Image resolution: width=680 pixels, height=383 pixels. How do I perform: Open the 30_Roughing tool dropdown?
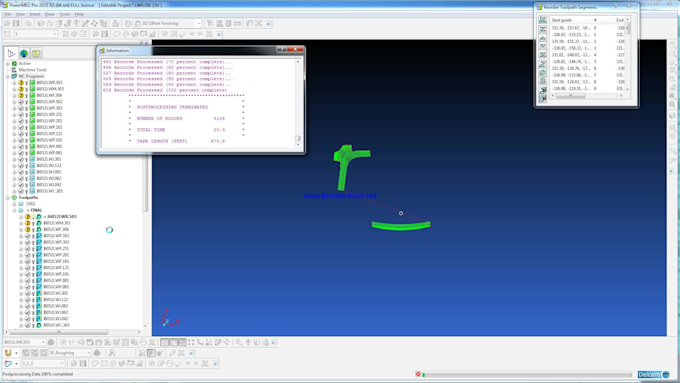89,353
